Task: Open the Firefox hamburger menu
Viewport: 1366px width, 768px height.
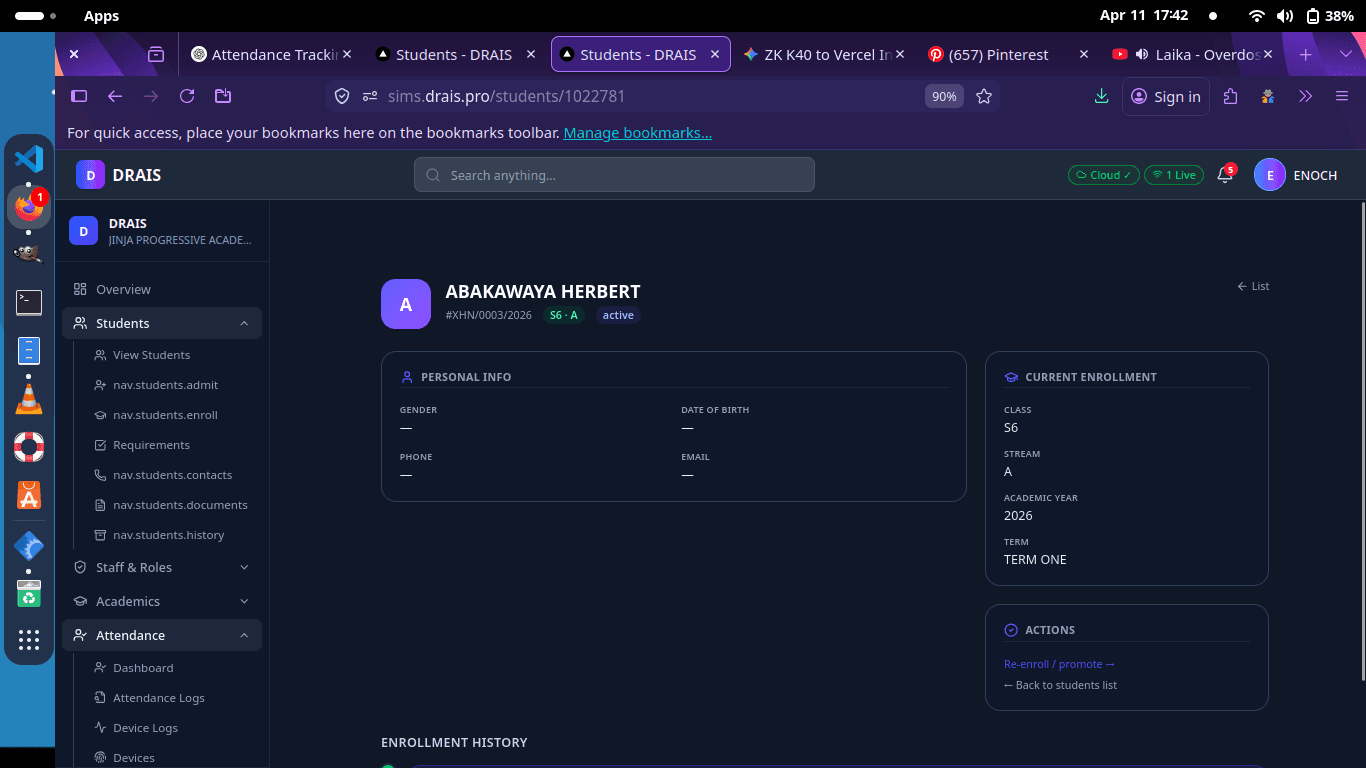Action: [x=1341, y=96]
